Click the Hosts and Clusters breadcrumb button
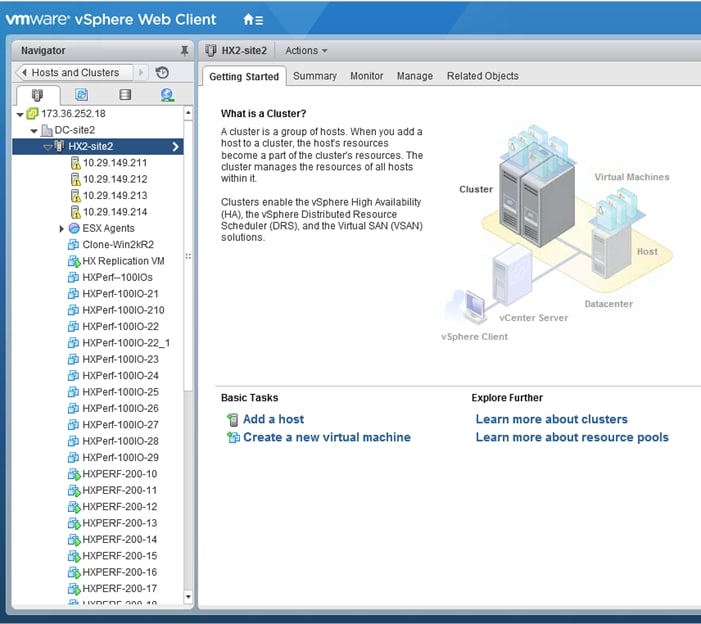This screenshot has height=624, width=701. coord(75,72)
